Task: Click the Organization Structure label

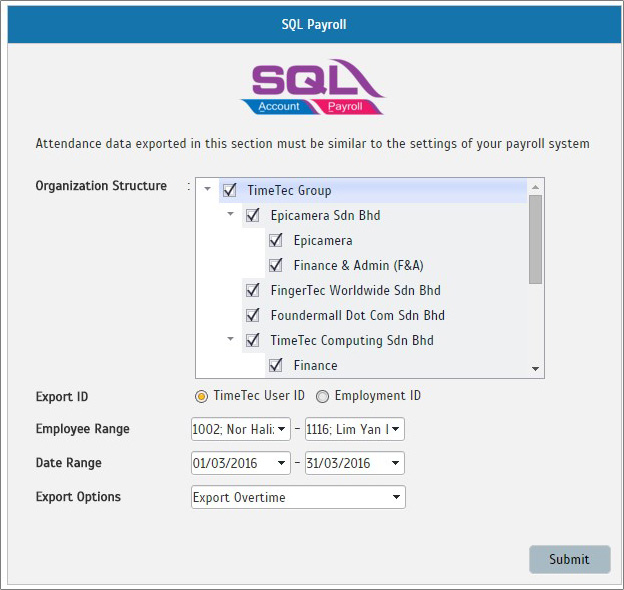Action: click(x=101, y=186)
